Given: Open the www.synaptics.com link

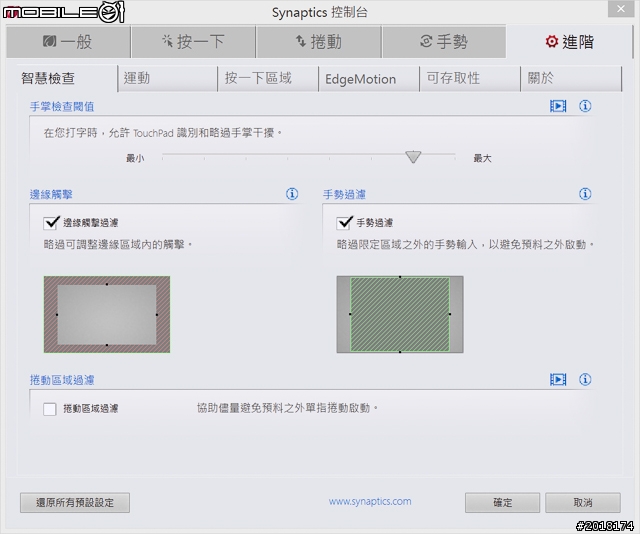Looking at the screenshot, I should (370, 501).
